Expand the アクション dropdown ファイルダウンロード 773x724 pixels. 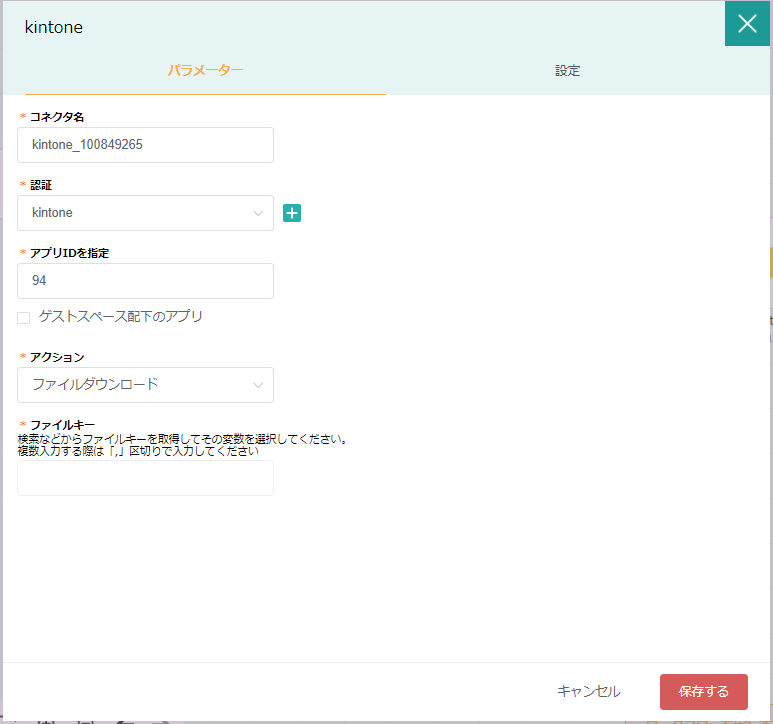point(145,385)
